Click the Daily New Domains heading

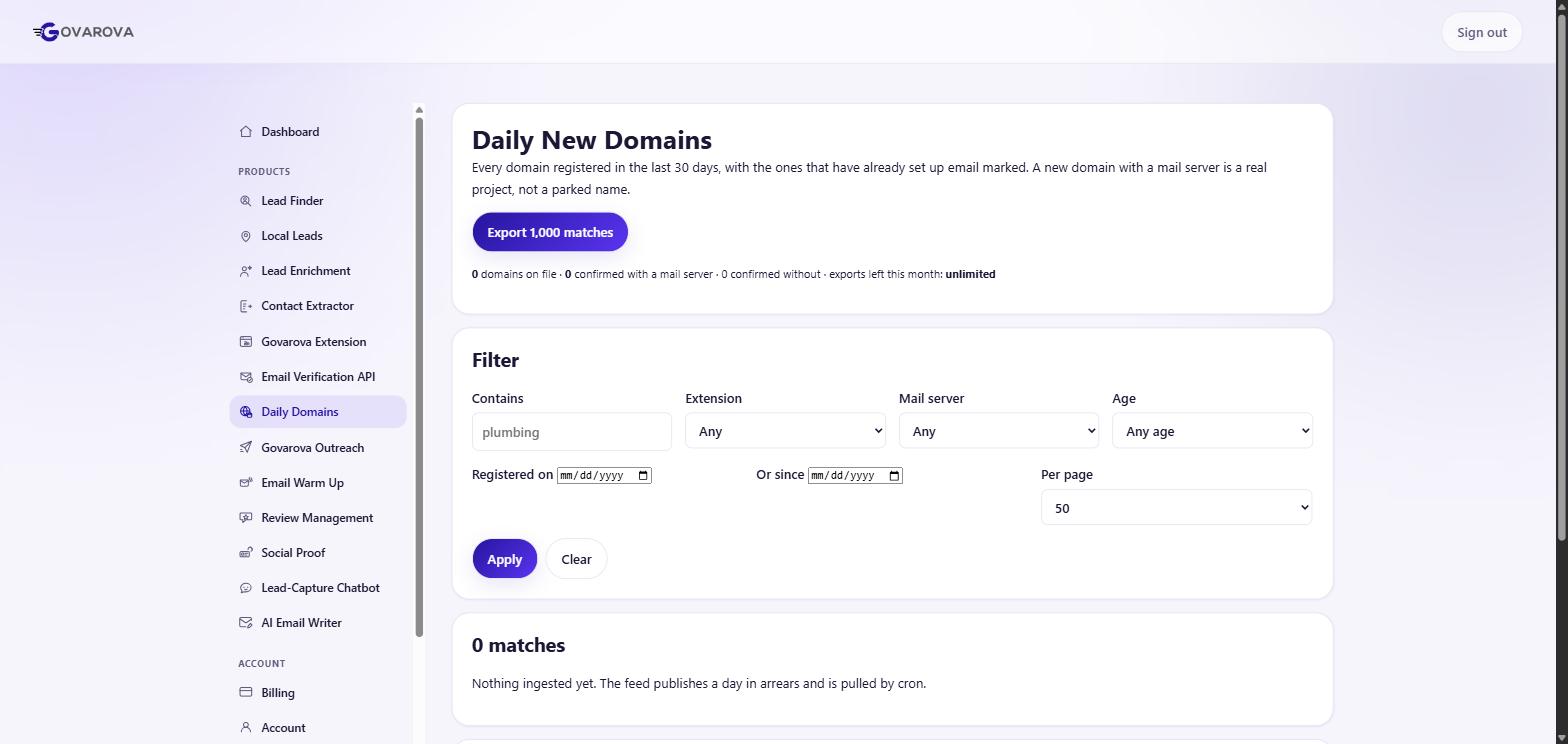click(592, 140)
